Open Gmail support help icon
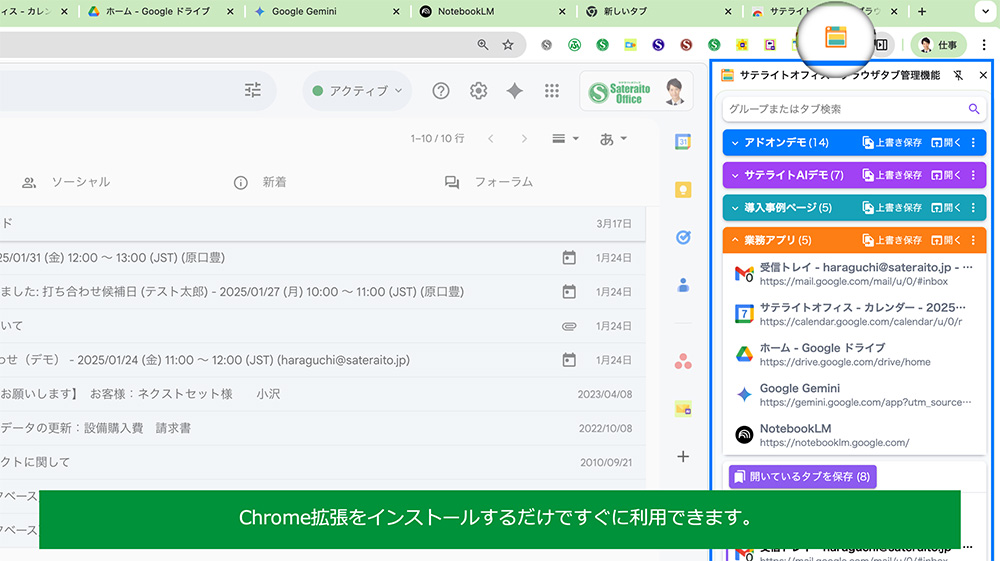The height and width of the screenshot is (561, 1000). point(441,91)
